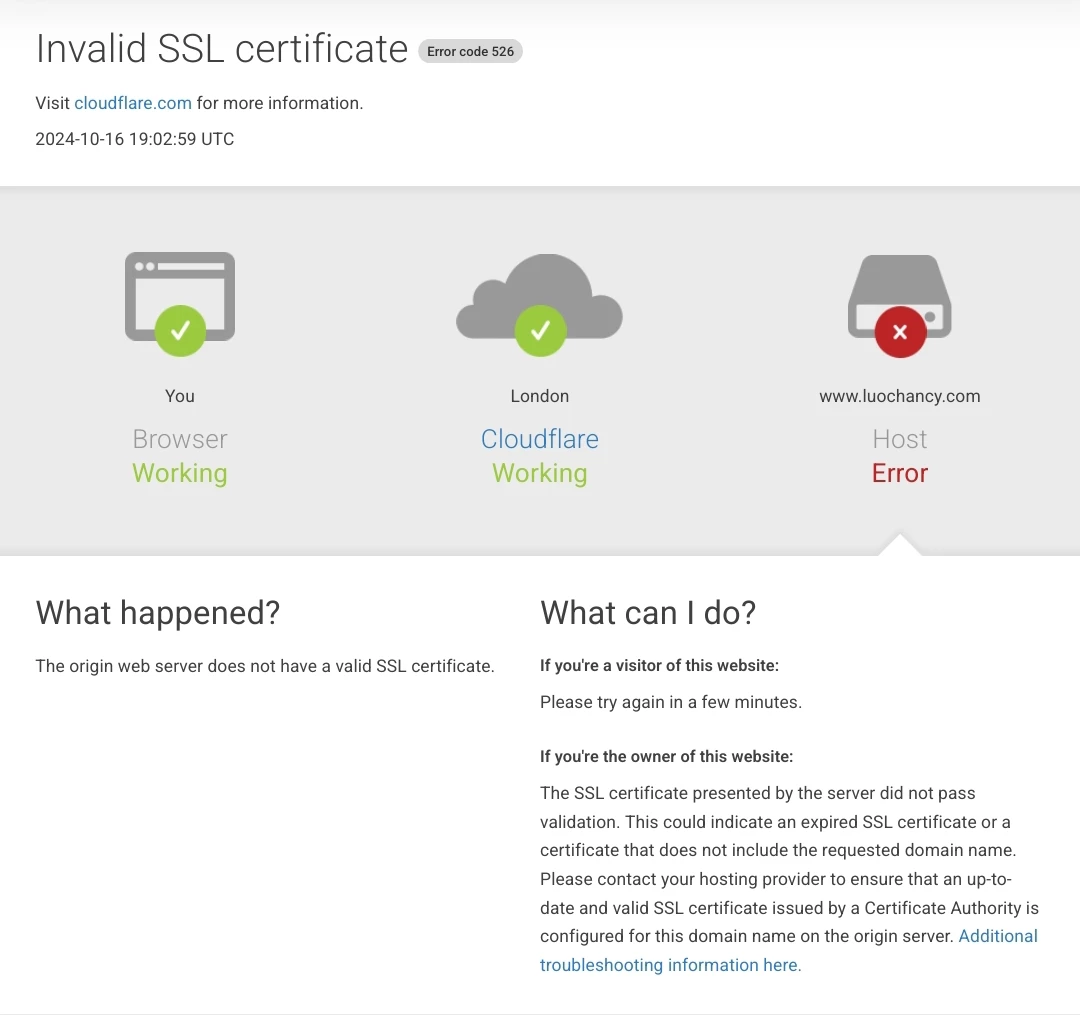
Task: Click the server host icon with red X
Action: pos(900,306)
